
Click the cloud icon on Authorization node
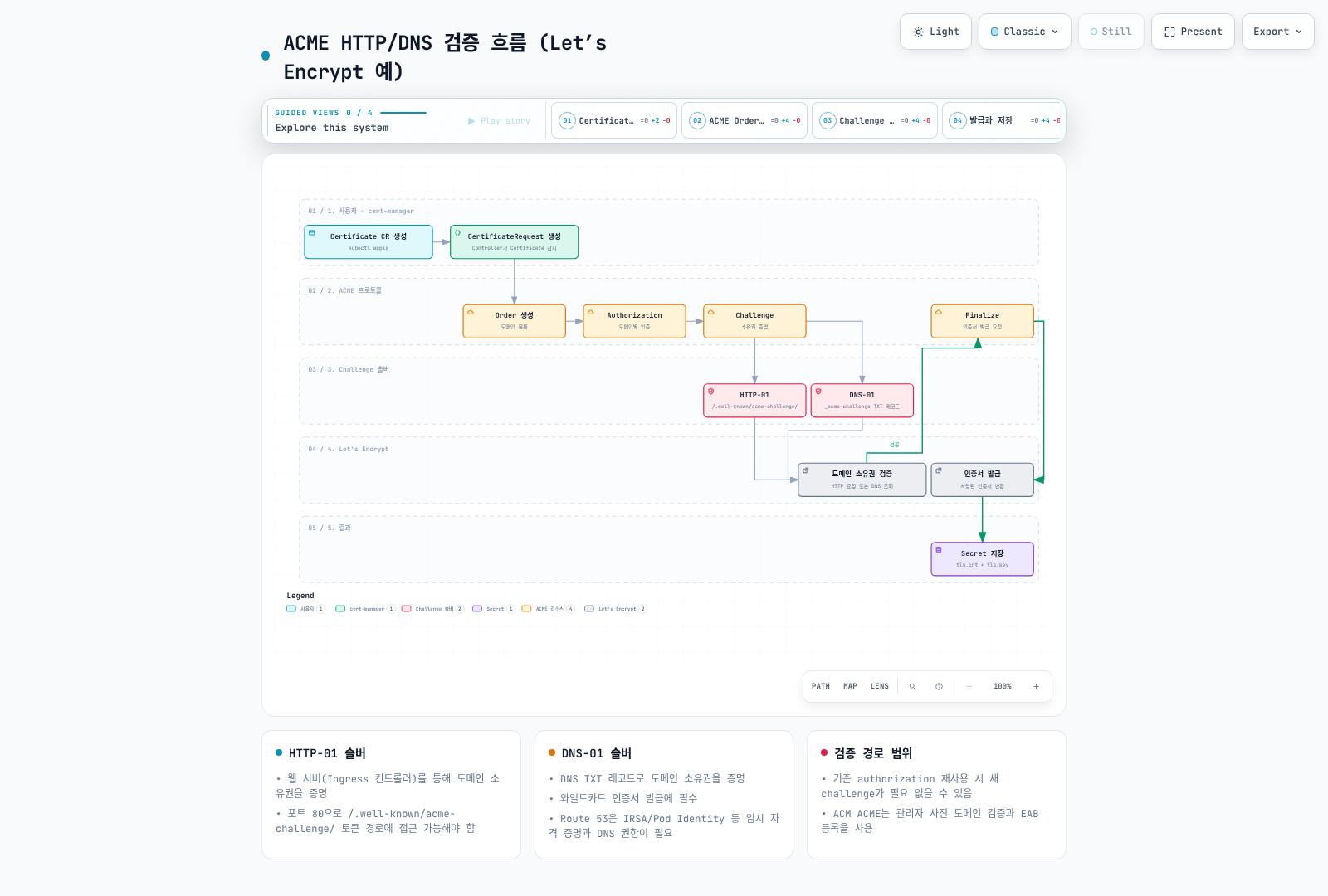[591, 313]
